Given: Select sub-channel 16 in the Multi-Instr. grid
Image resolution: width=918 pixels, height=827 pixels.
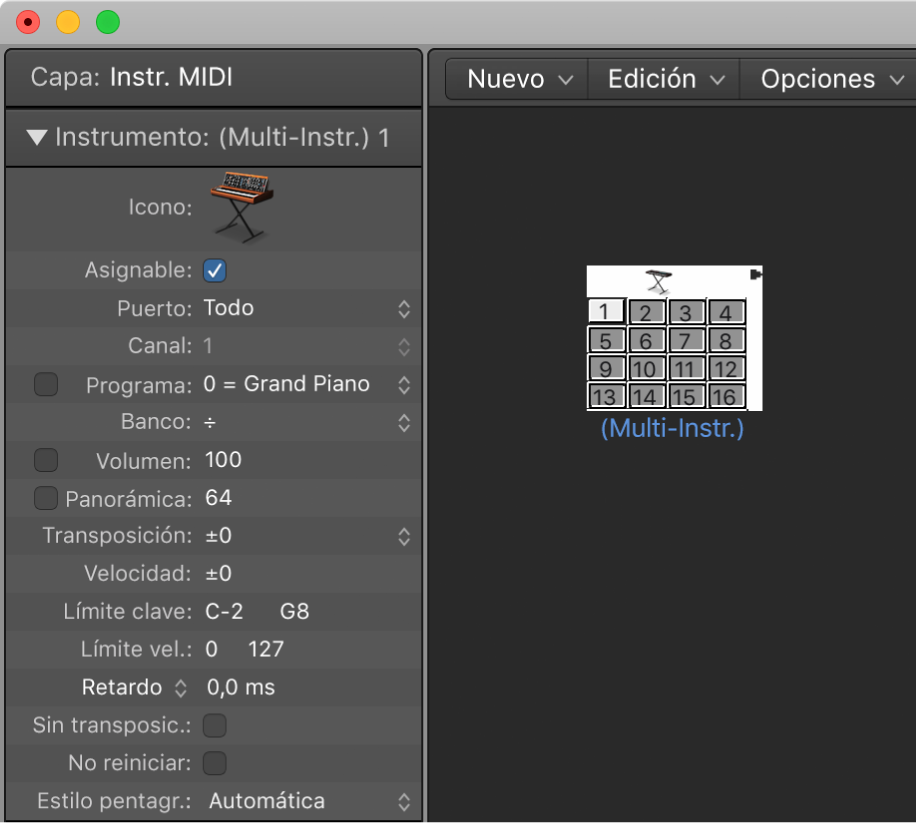Looking at the screenshot, I should tap(725, 396).
